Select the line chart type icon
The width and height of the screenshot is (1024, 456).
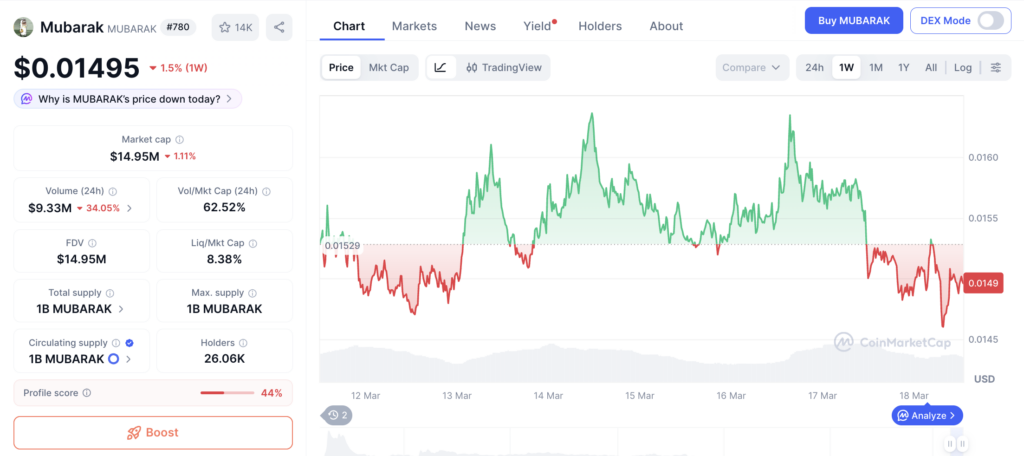441,67
